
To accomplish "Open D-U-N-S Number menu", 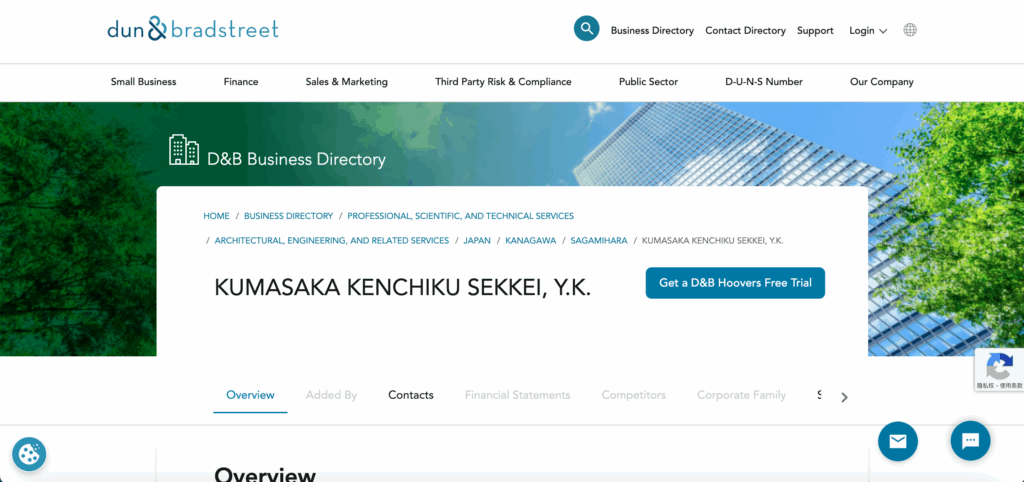I will pyautogui.click(x=764, y=82).
